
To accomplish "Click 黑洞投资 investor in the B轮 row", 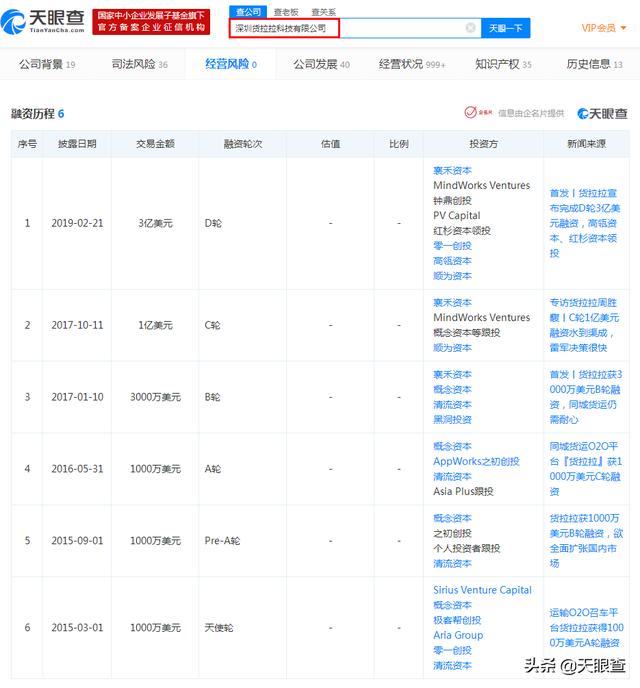I will pyautogui.click(x=452, y=419).
